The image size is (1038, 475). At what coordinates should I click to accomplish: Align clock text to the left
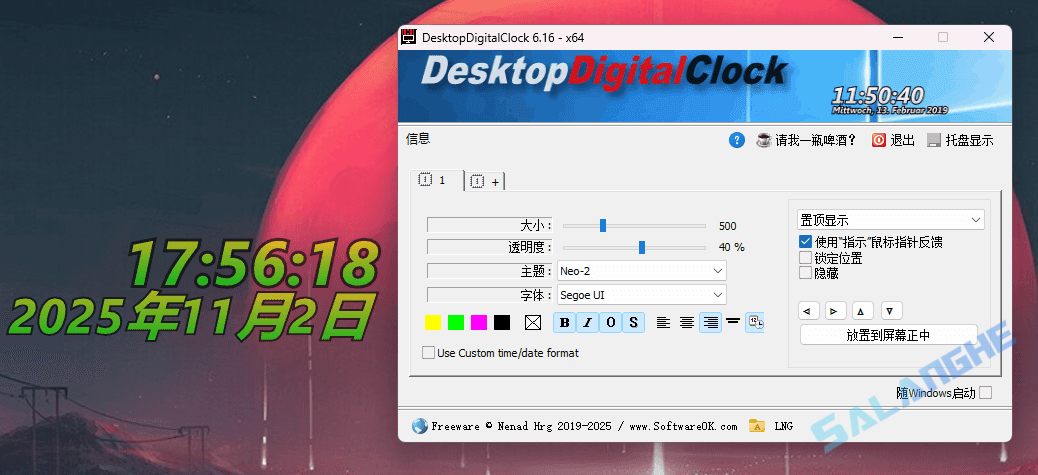(663, 322)
